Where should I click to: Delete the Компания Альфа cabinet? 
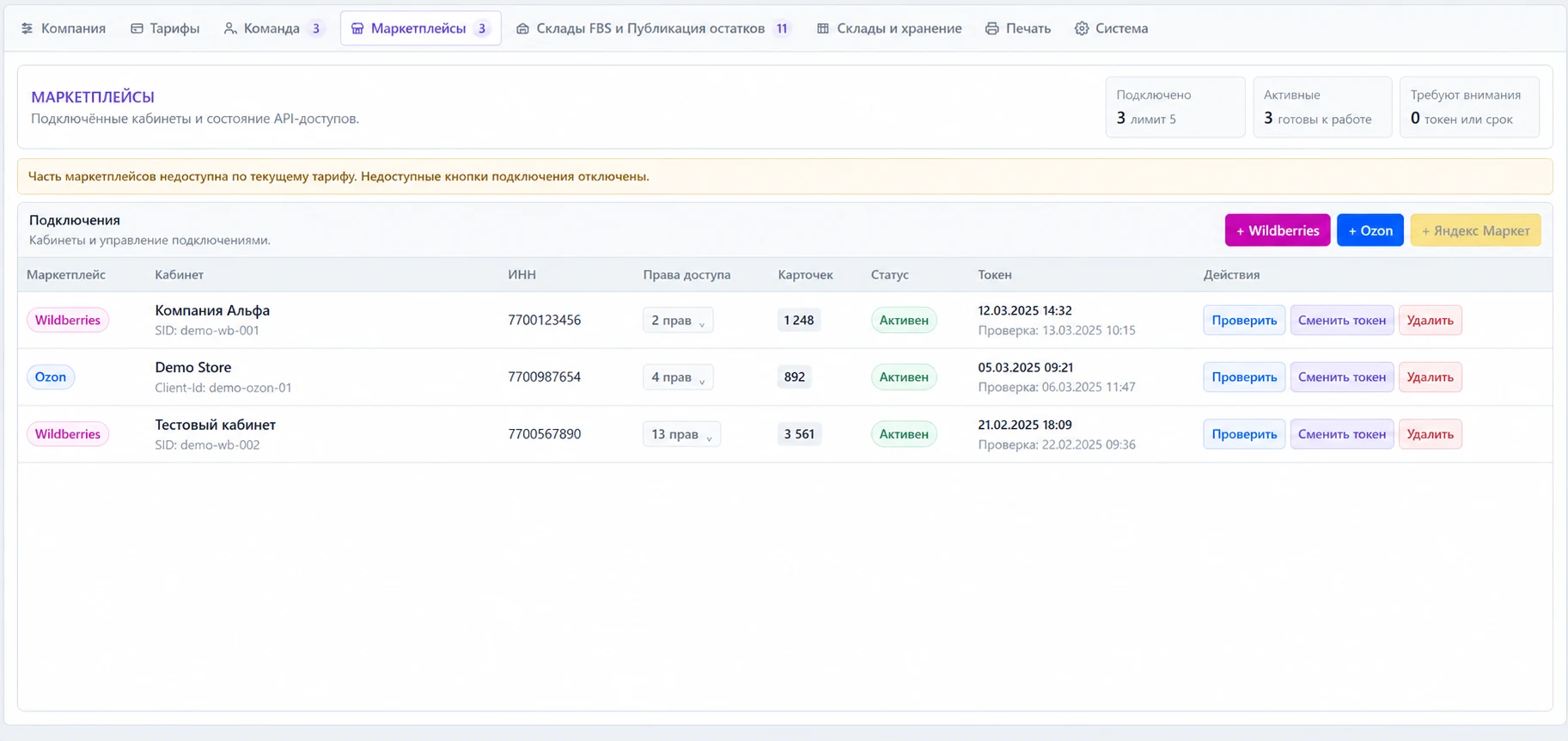coord(1431,320)
